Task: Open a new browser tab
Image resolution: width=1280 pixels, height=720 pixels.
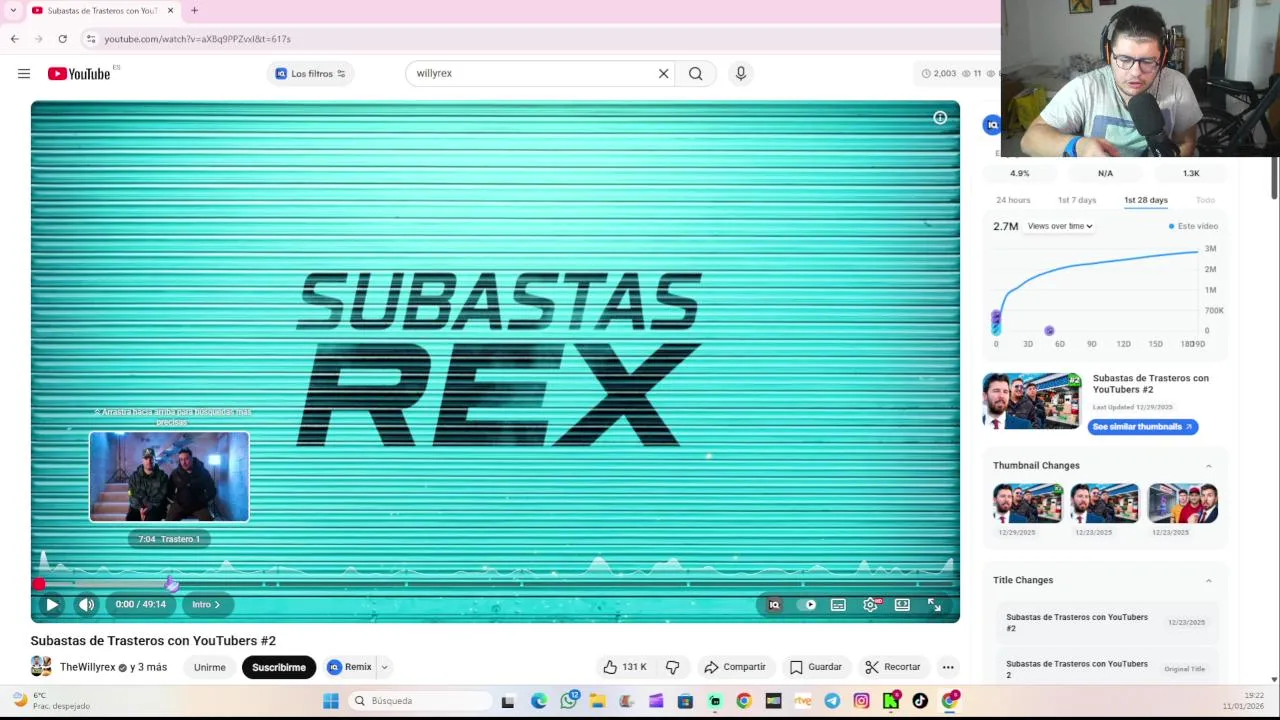Action: click(194, 11)
